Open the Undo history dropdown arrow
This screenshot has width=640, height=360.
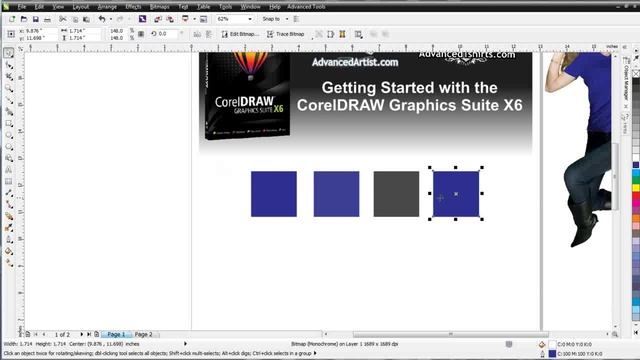pyautogui.click(x=111, y=19)
